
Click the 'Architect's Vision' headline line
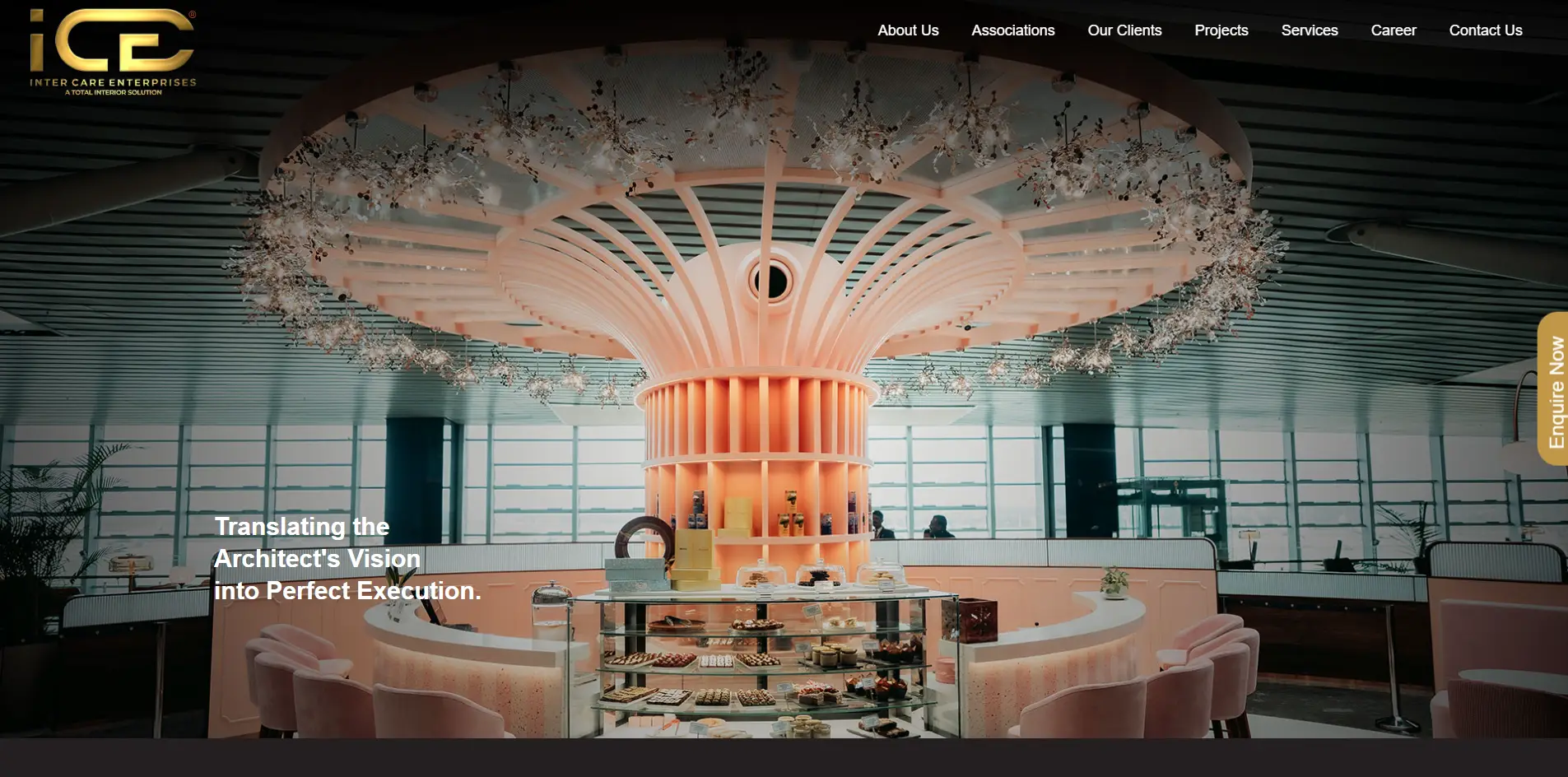(317, 559)
